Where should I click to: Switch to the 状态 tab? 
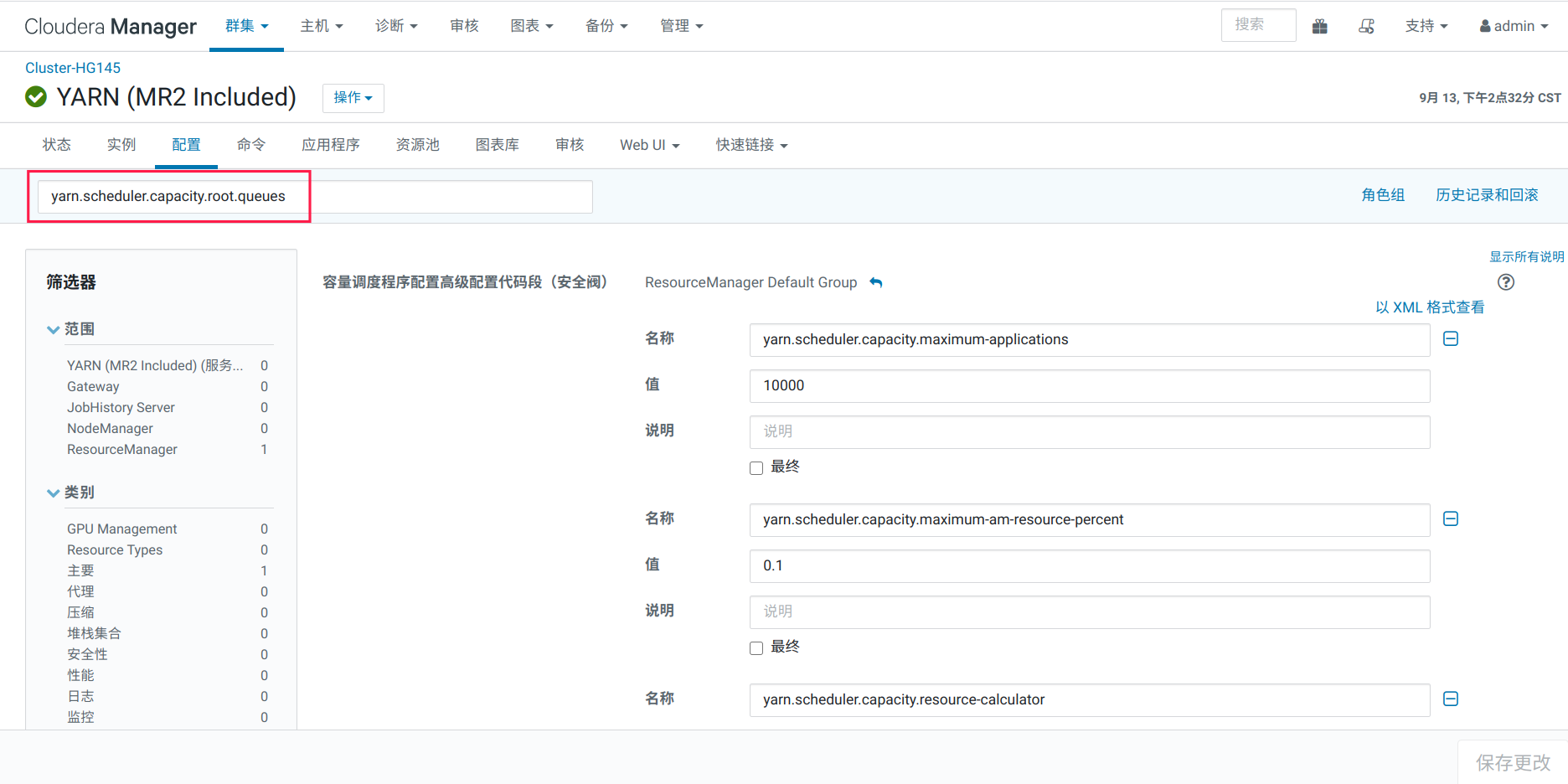(57, 145)
